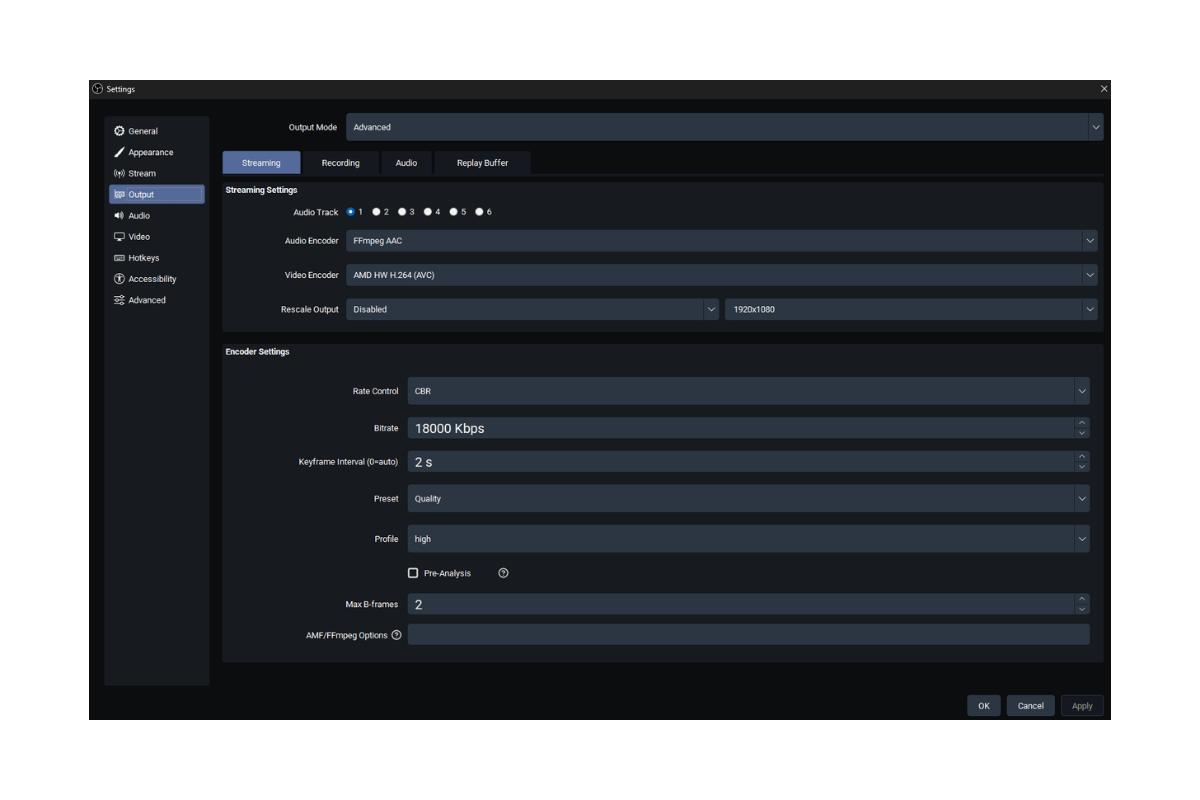
Task: Click the help icon beside AMF/FFmpeg Options
Action: (396, 635)
